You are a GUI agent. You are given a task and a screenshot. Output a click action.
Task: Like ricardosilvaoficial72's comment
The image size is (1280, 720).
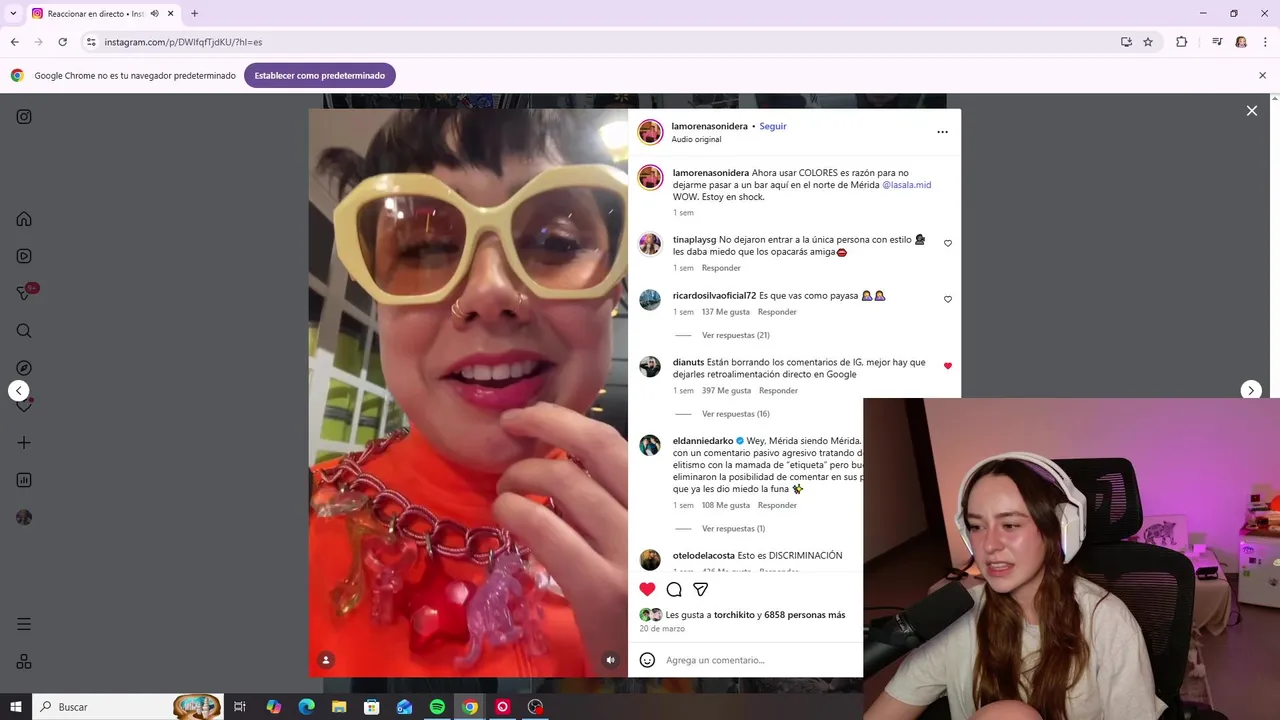pos(948,299)
